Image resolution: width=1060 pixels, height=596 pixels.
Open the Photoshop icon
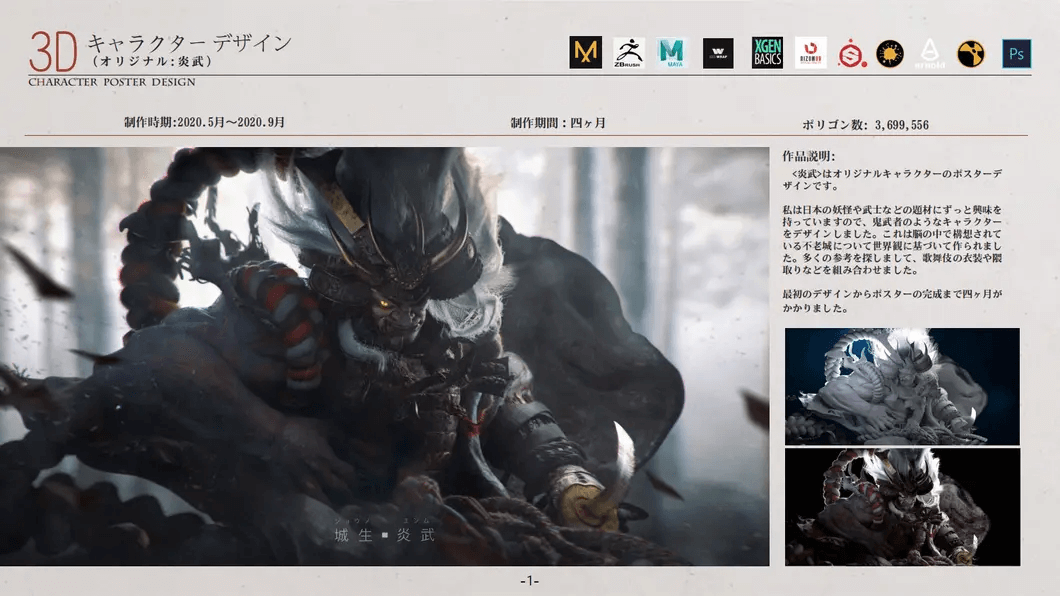tap(1014, 55)
